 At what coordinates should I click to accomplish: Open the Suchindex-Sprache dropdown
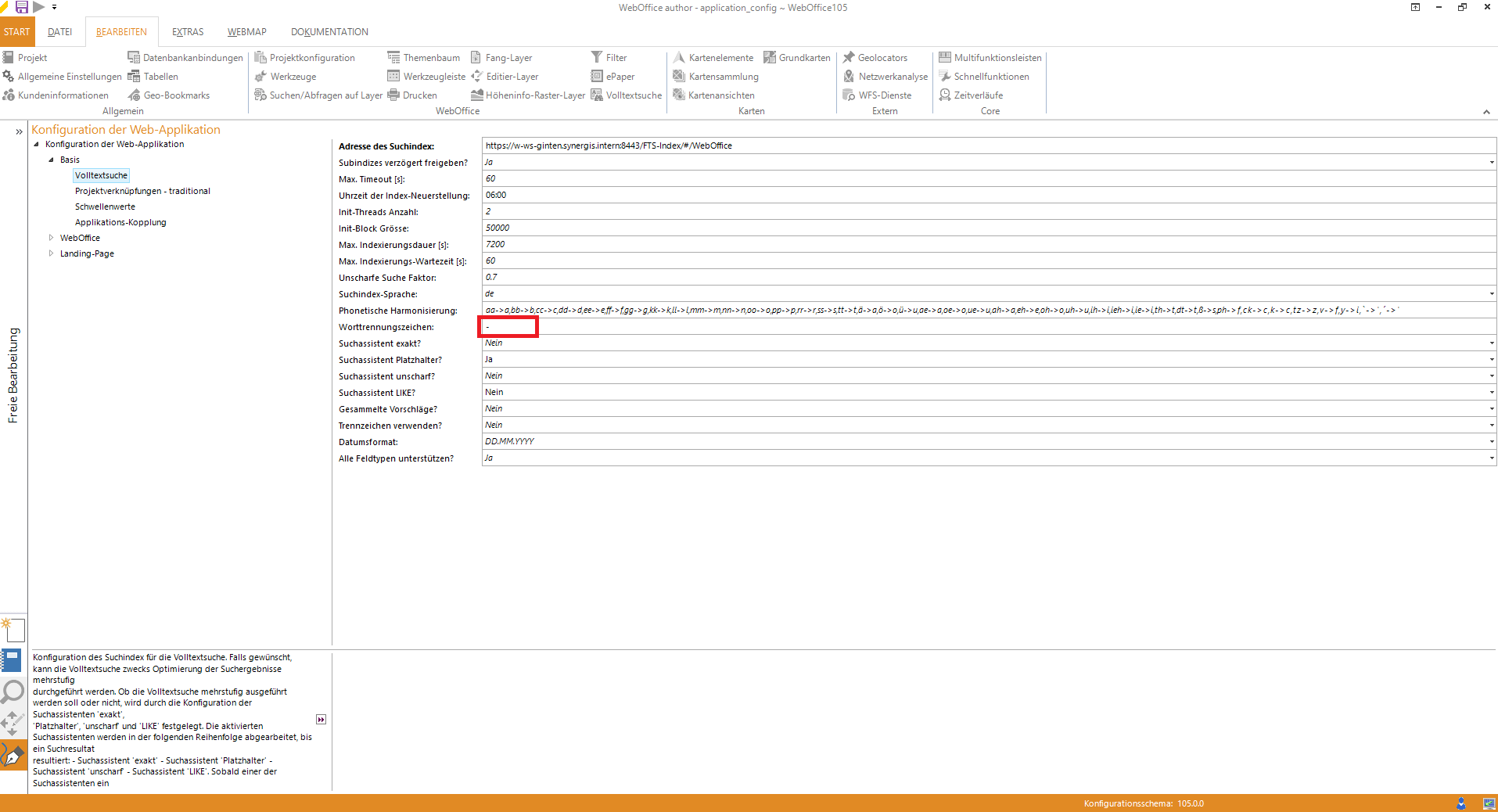coord(1491,294)
